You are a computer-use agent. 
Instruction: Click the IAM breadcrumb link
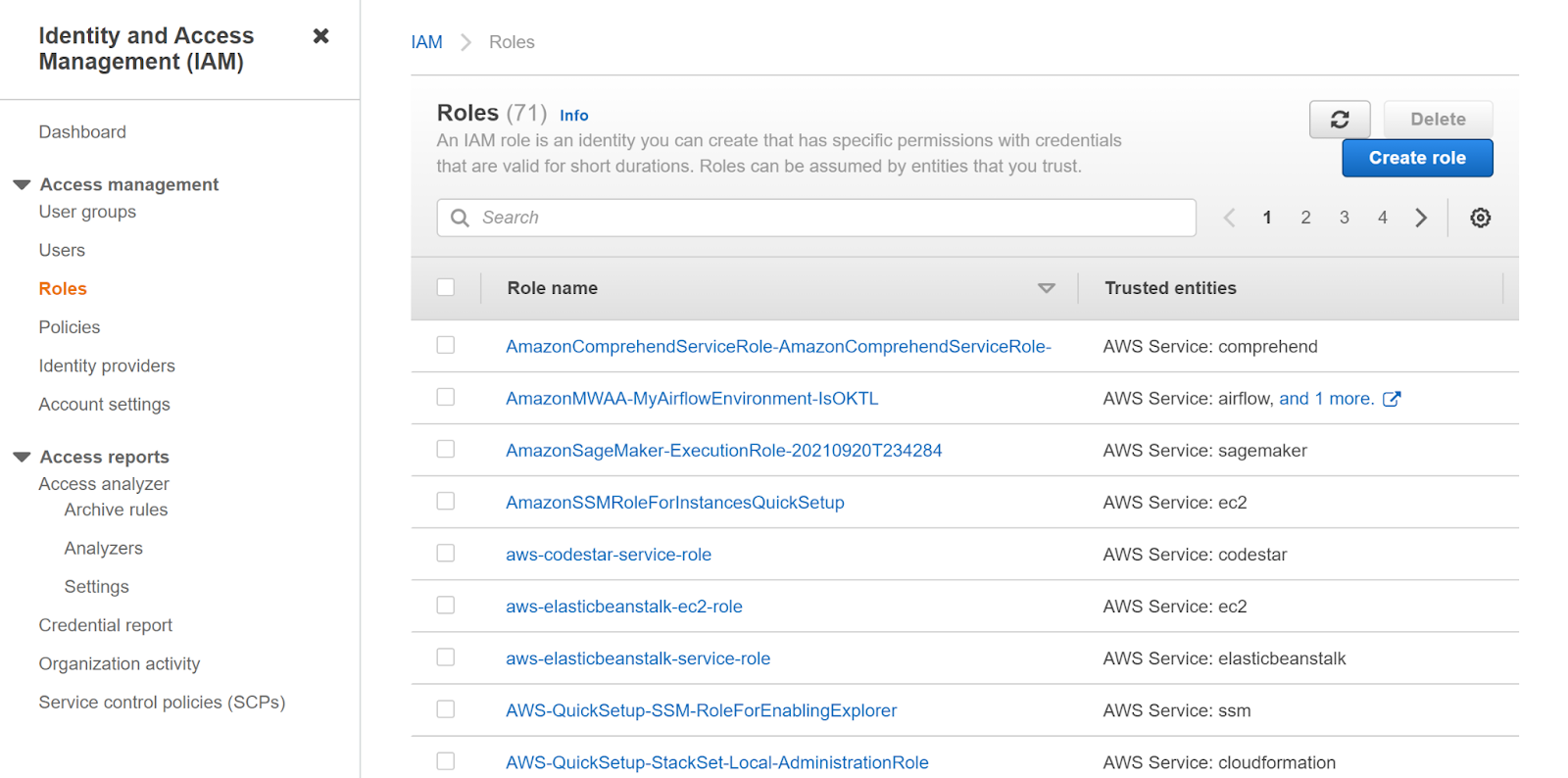click(x=426, y=42)
